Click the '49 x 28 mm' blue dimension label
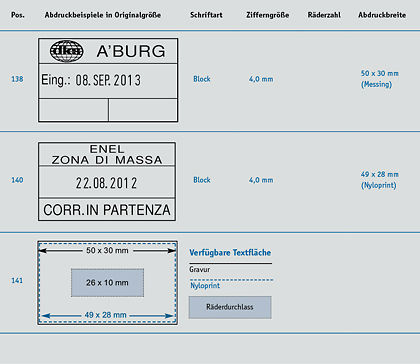420x364 pixels. pos(105,315)
